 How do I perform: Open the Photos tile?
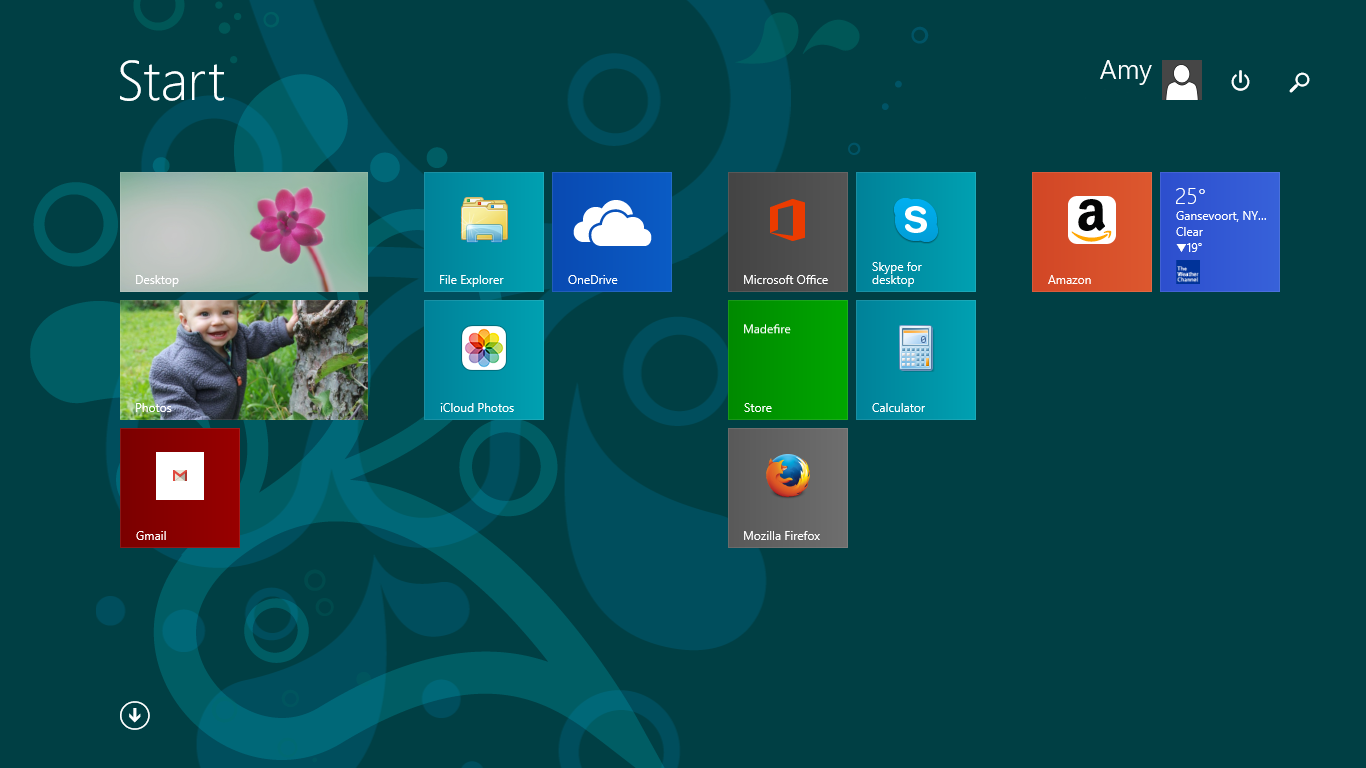pyautogui.click(x=244, y=360)
